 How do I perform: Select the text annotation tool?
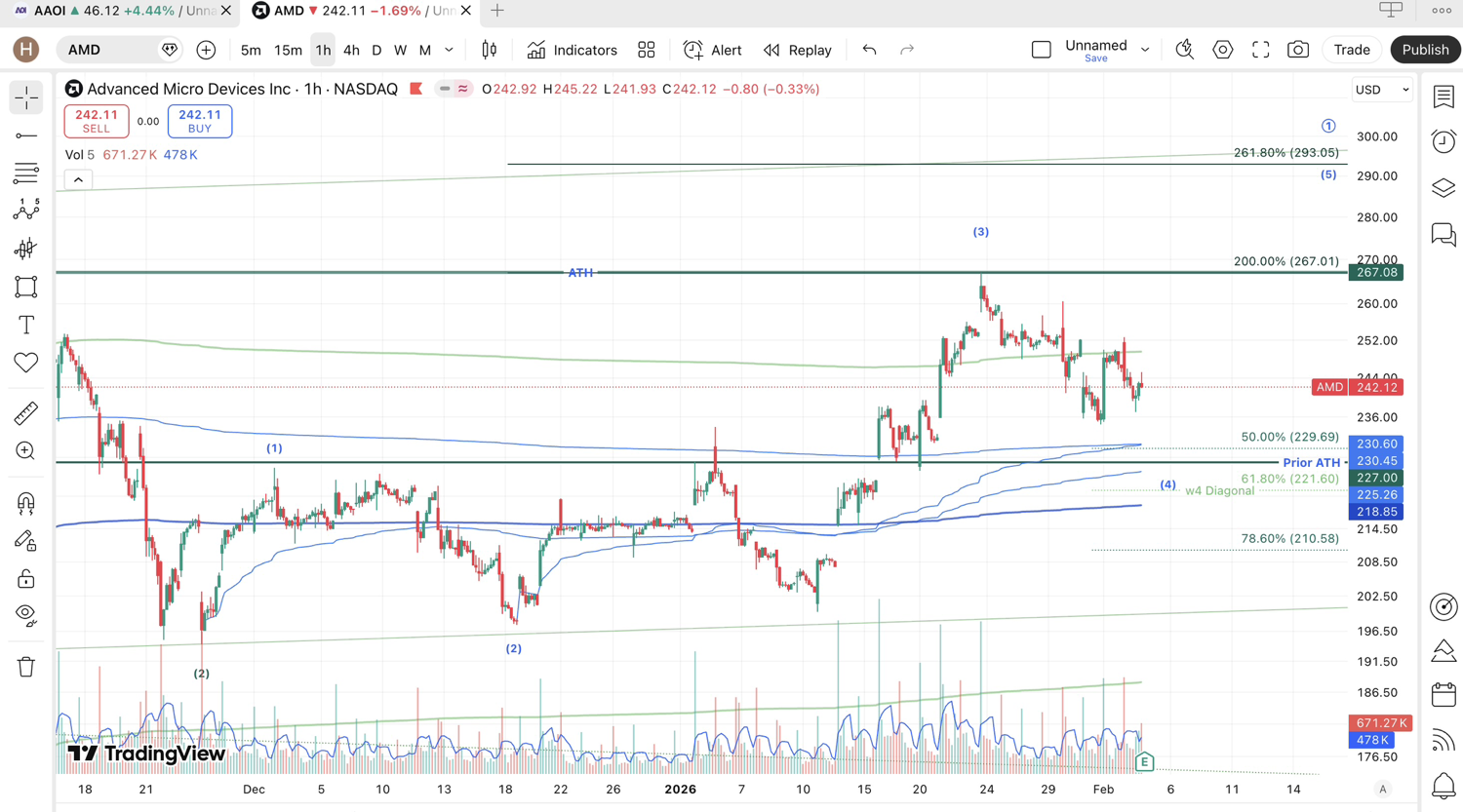pyautogui.click(x=26, y=325)
